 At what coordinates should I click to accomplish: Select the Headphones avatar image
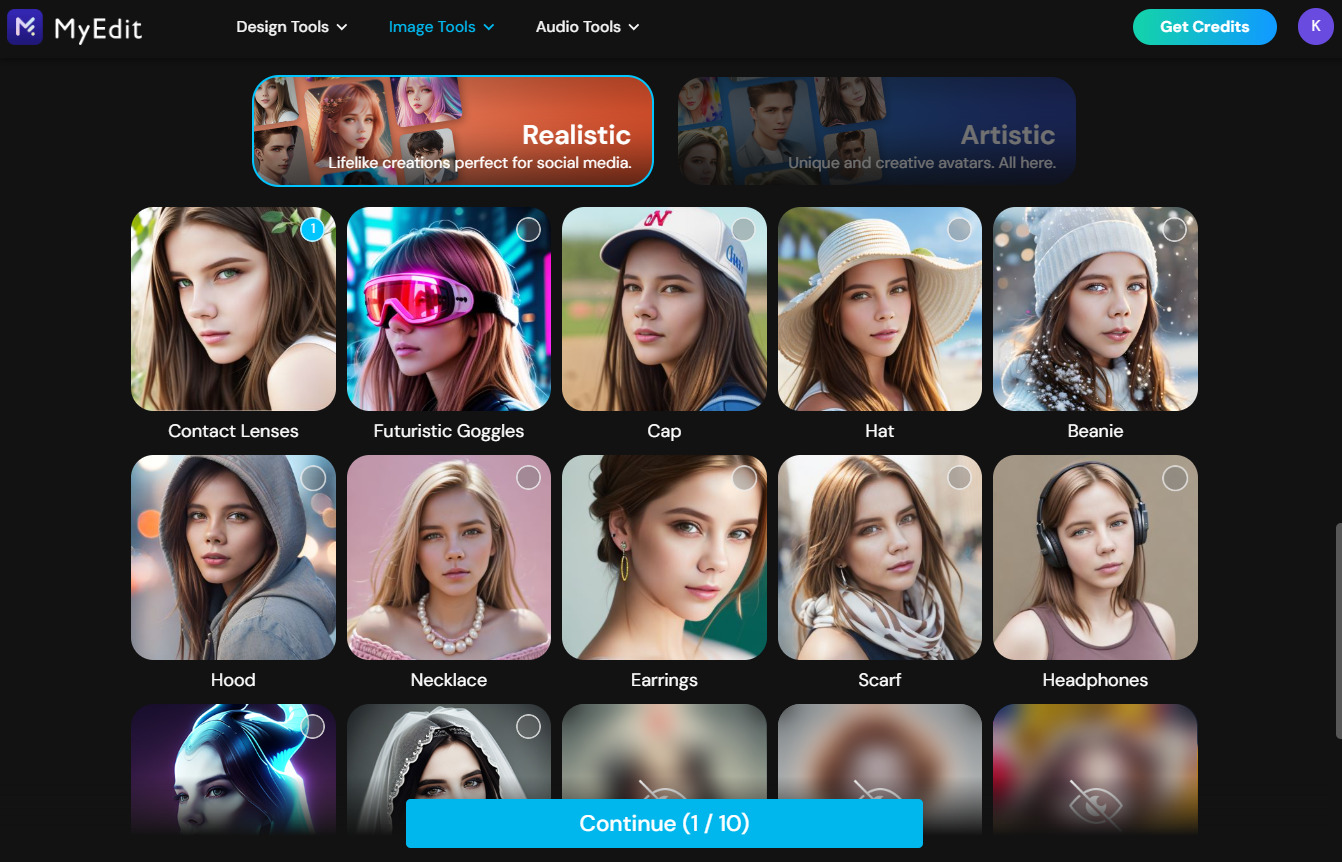pos(1095,558)
